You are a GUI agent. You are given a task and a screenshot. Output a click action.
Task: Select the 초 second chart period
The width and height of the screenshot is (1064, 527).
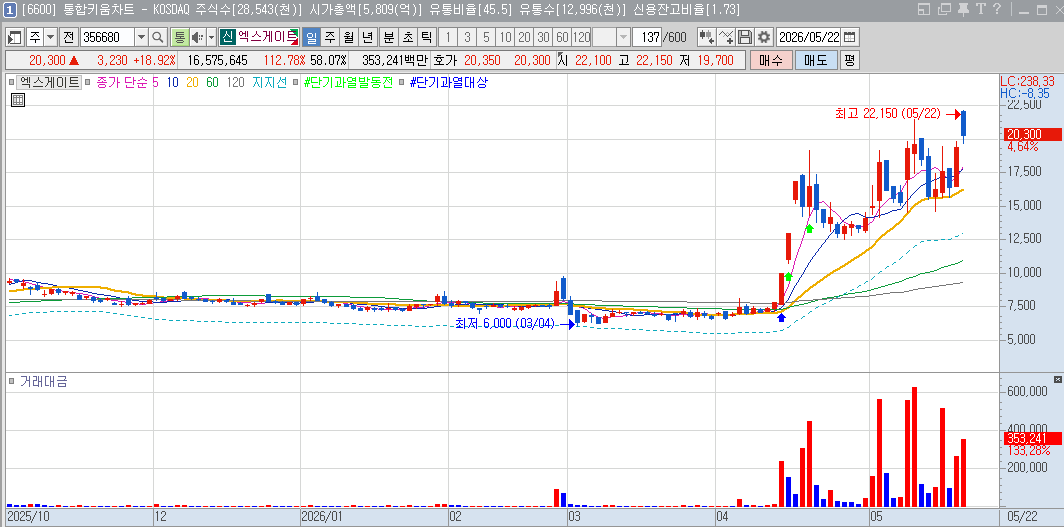pyautogui.click(x=408, y=37)
